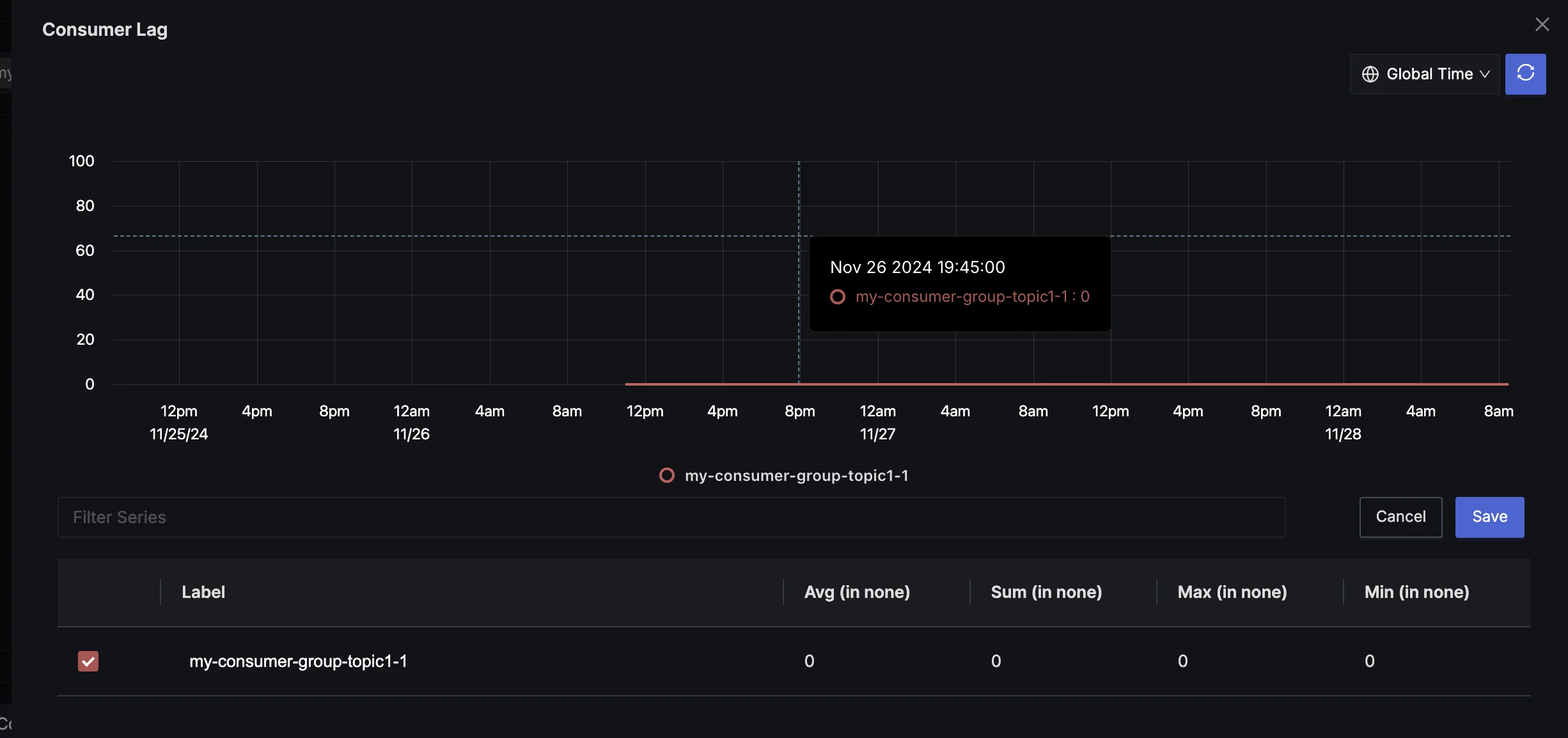Sort by the Label column header
The height and width of the screenshot is (738, 1568).
tap(203, 592)
